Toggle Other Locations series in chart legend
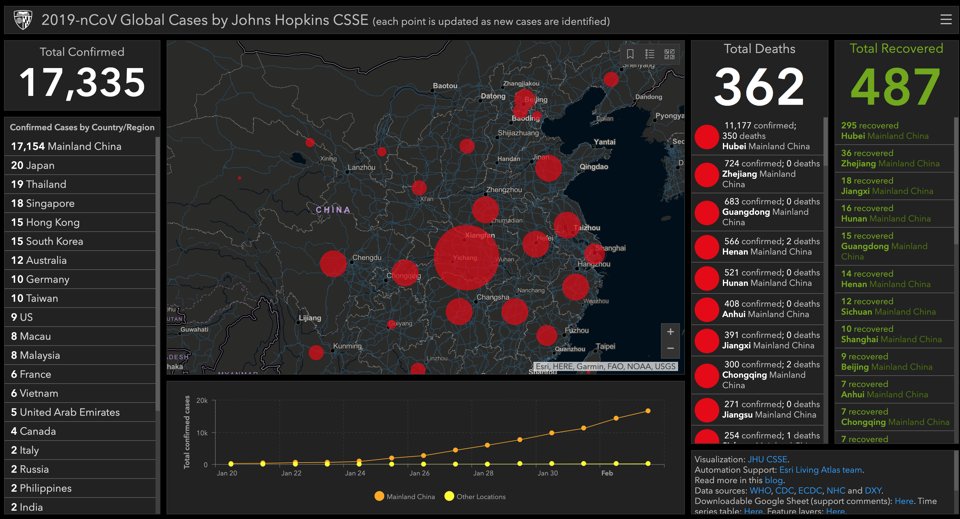Image resolution: width=960 pixels, height=519 pixels. [475, 496]
